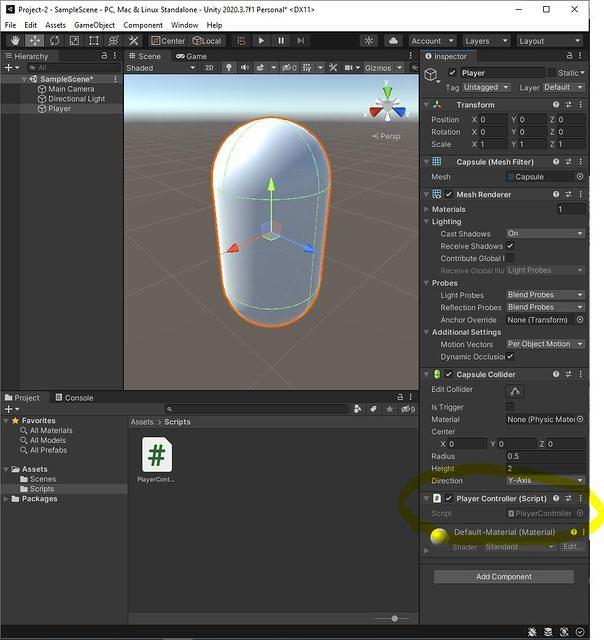Viewport: 604px width, 640px height.
Task: Select Main Camera in Hierarchy
Action: click(71, 89)
